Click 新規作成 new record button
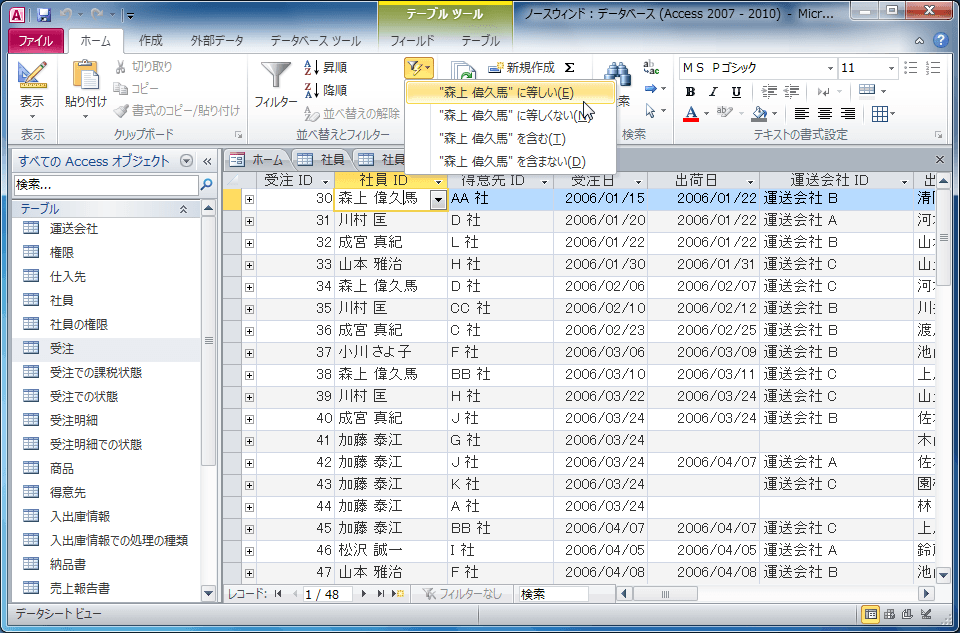The width and height of the screenshot is (960, 633). [x=522, y=67]
